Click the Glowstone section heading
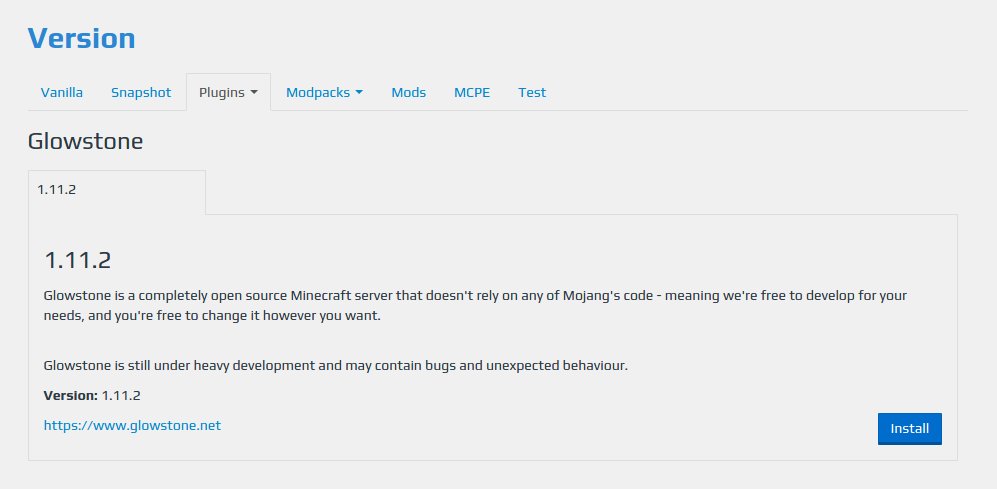The image size is (997, 489). click(85, 141)
